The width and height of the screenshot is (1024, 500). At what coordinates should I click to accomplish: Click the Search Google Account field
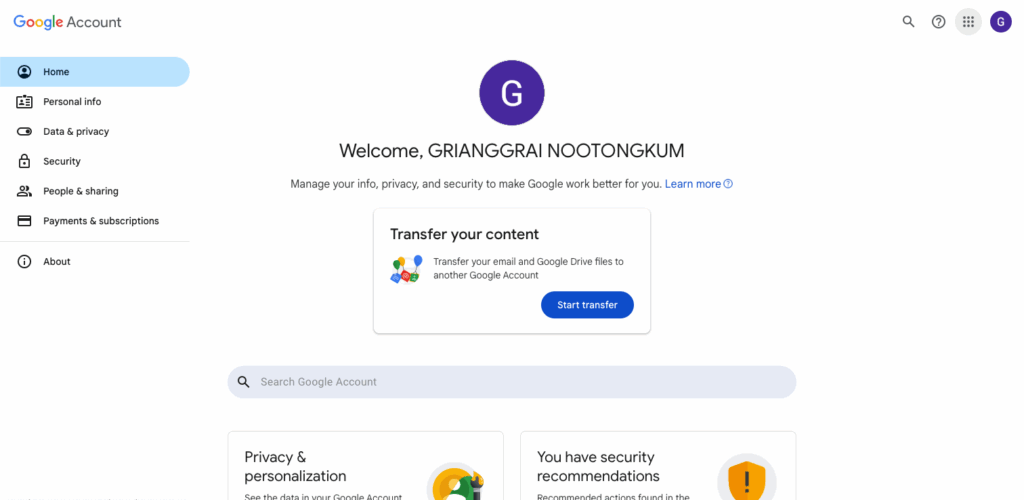512,382
